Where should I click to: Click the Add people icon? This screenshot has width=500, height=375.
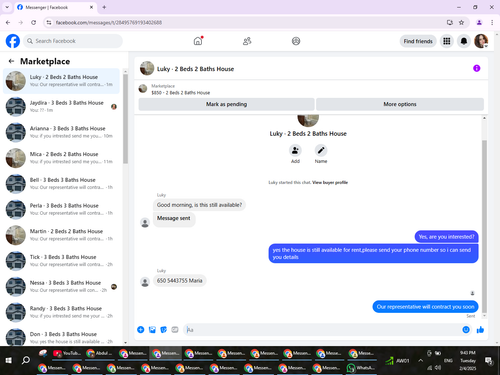point(295,151)
